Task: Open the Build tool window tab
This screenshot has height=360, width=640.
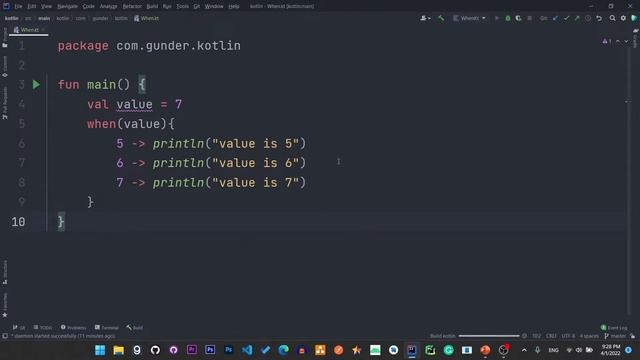Action: [135, 327]
